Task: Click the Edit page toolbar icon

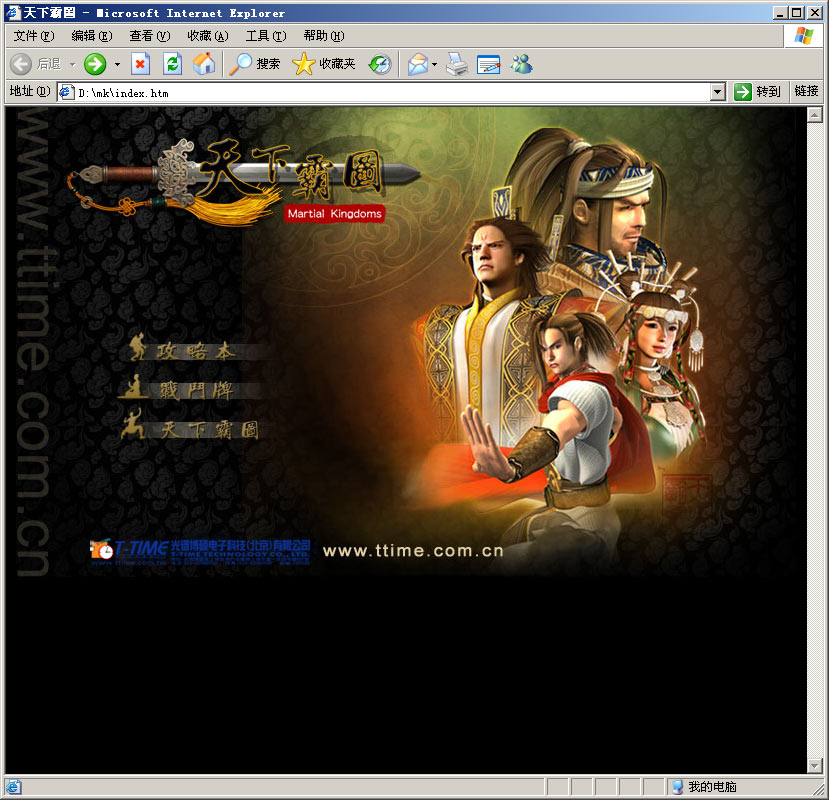Action: [x=489, y=65]
